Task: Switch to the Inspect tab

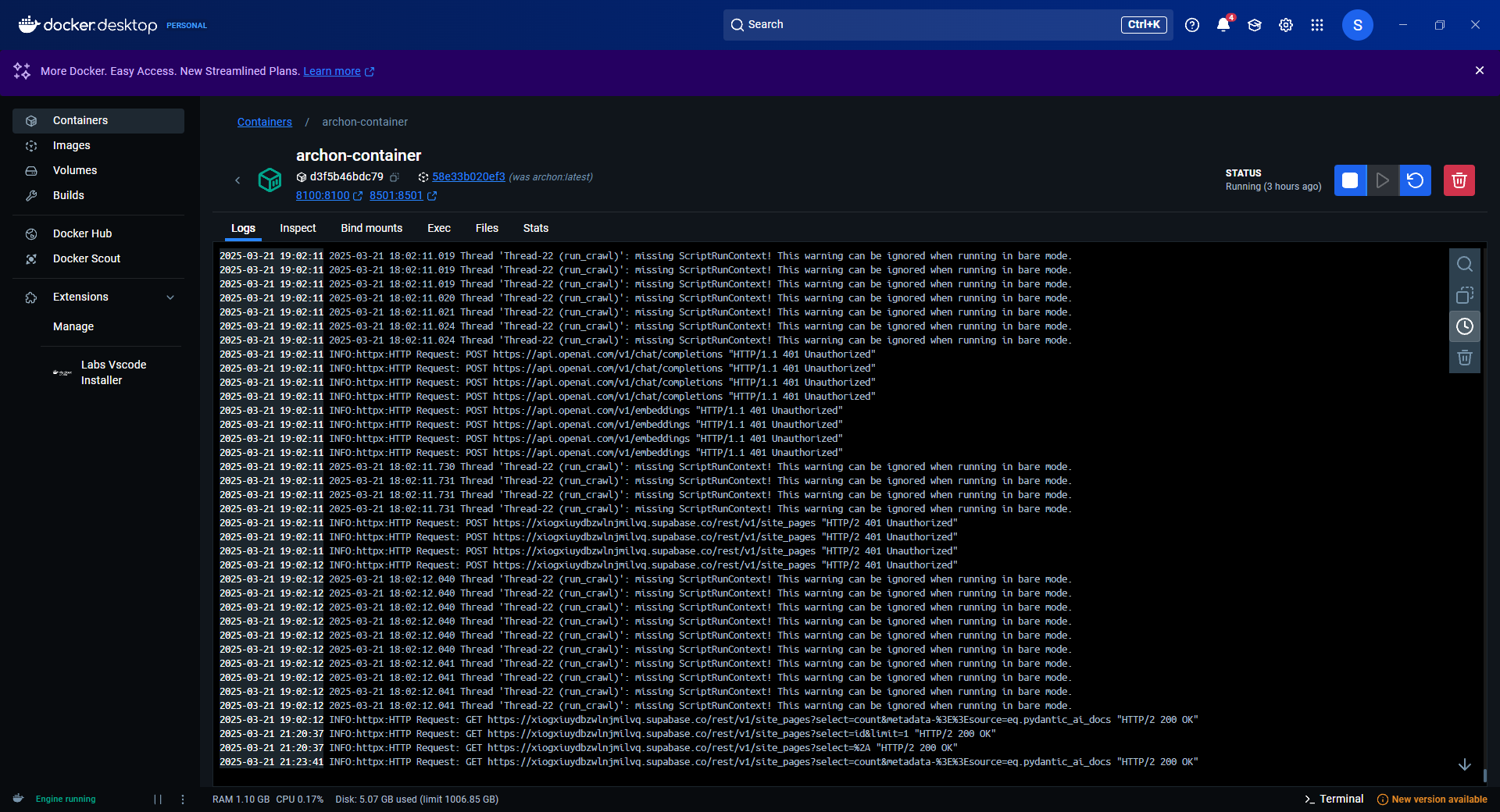Action: (x=298, y=228)
